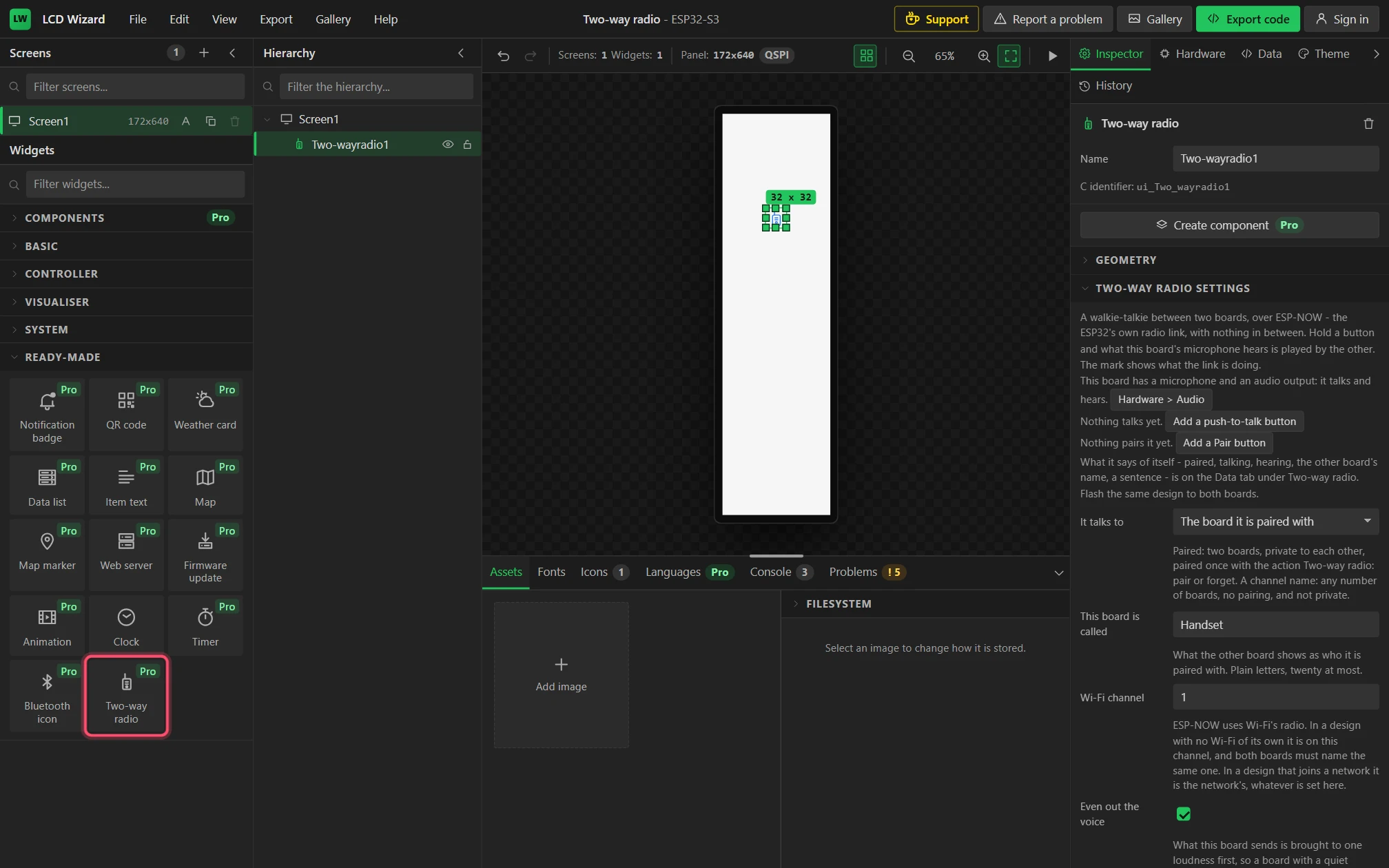Collapse the Hierarchy panel
Viewport: 1389px width, 868px height.
tap(461, 53)
